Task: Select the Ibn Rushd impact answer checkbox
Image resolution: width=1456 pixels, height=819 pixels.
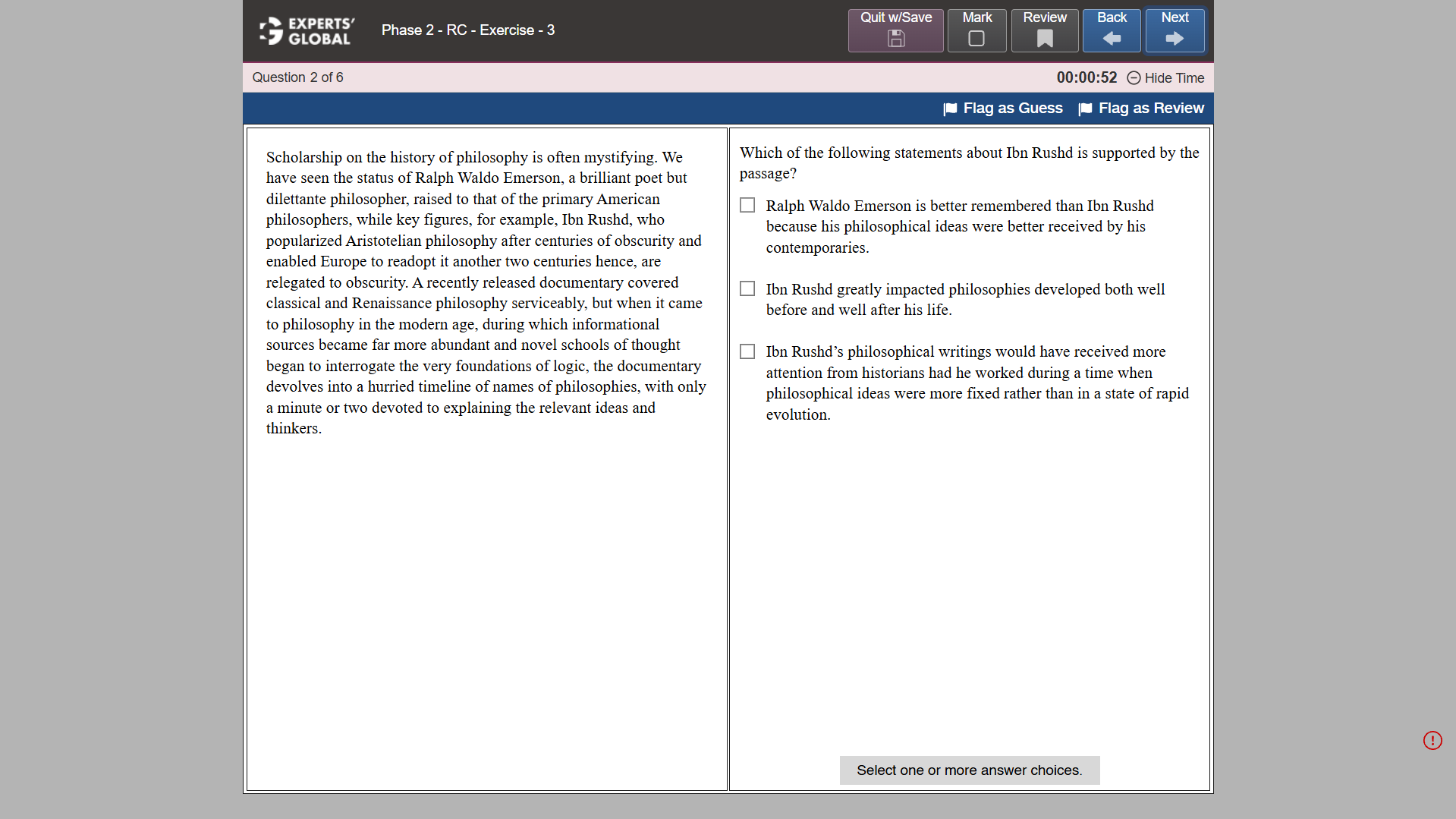Action: point(747,288)
